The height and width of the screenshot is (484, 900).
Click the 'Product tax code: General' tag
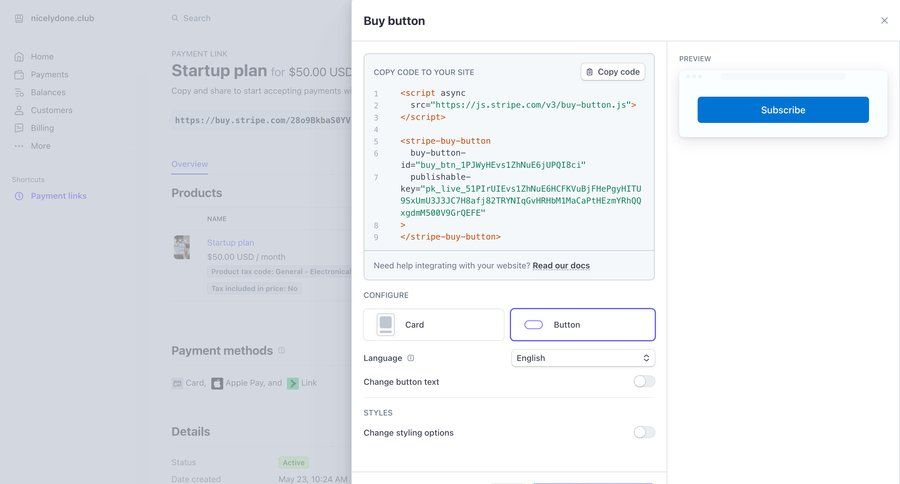tap(280, 272)
